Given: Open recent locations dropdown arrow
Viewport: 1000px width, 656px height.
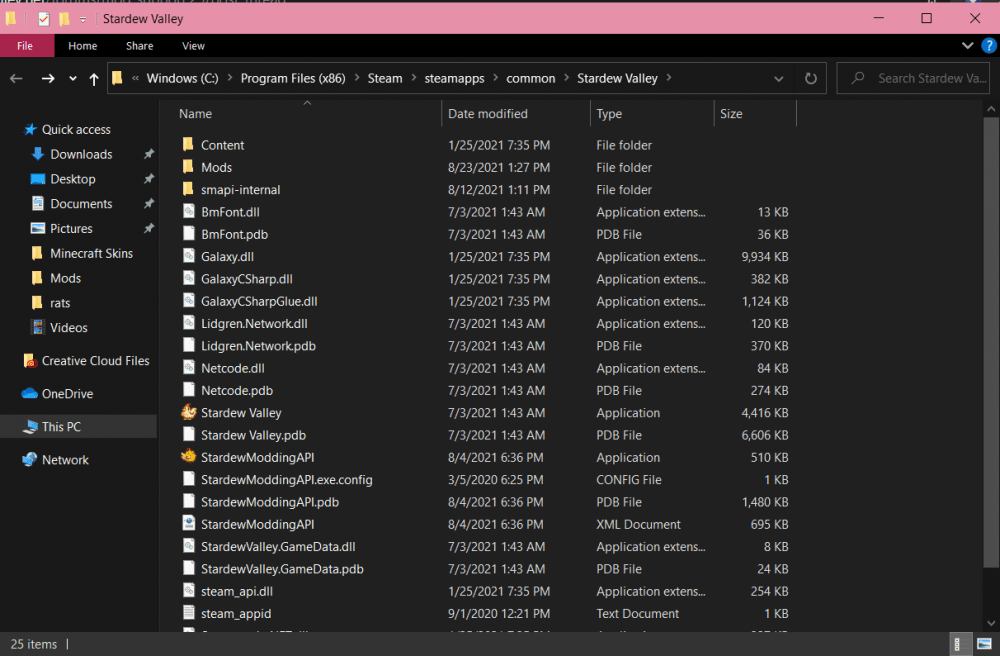Looking at the screenshot, I should pyautogui.click(x=73, y=78).
